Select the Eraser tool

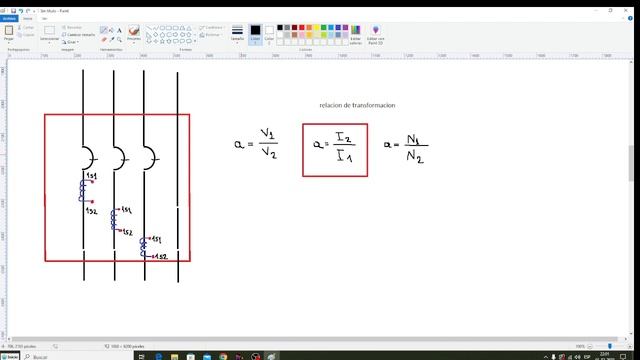pyautogui.click(x=104, y=40)
